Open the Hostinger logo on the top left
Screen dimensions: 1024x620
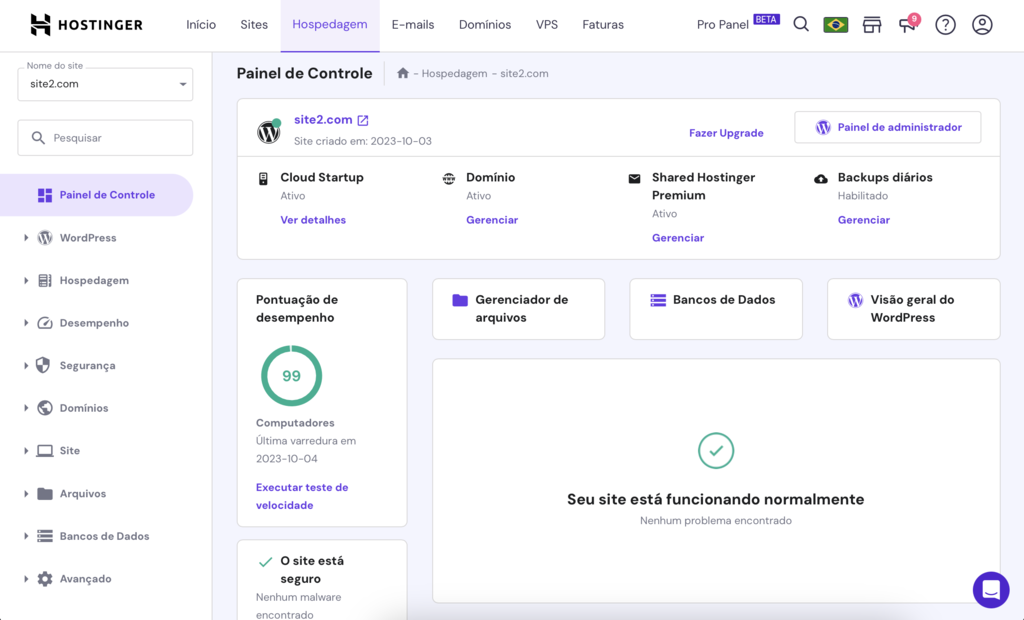pyautogui.click(x=86, y=23)
